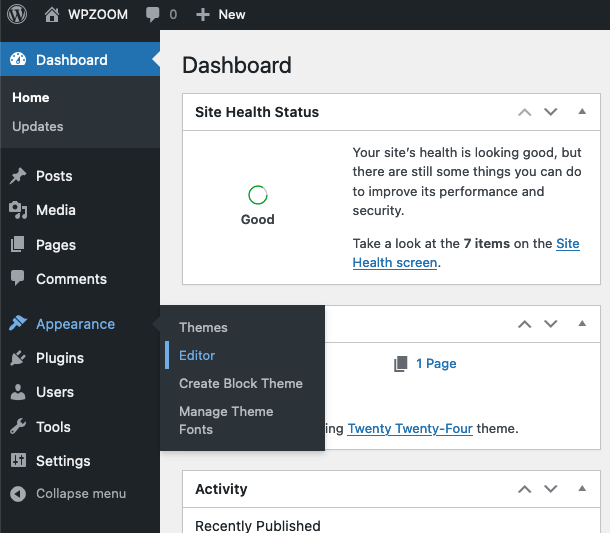The height and width of the screenshot is (533, 610).
Task: Click the house icon beside WPZOOM
Action: coord(51,14)
